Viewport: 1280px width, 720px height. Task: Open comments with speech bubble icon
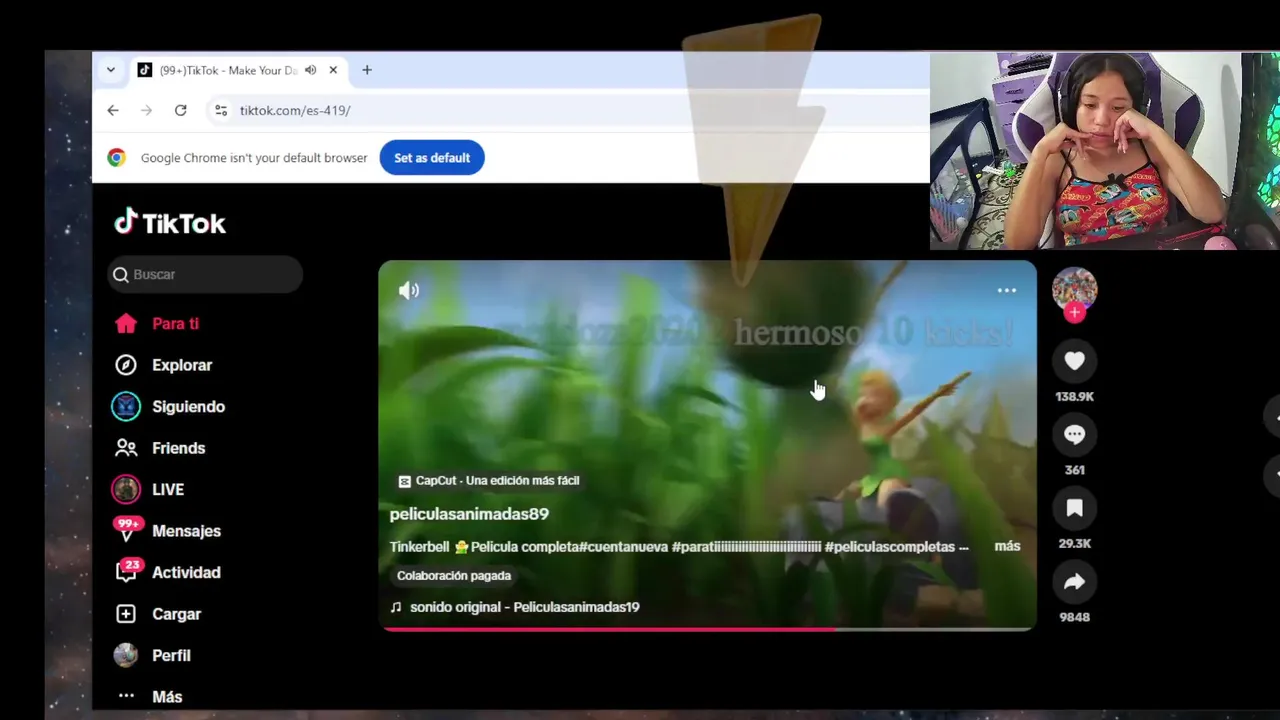[x=1075, y=435]
